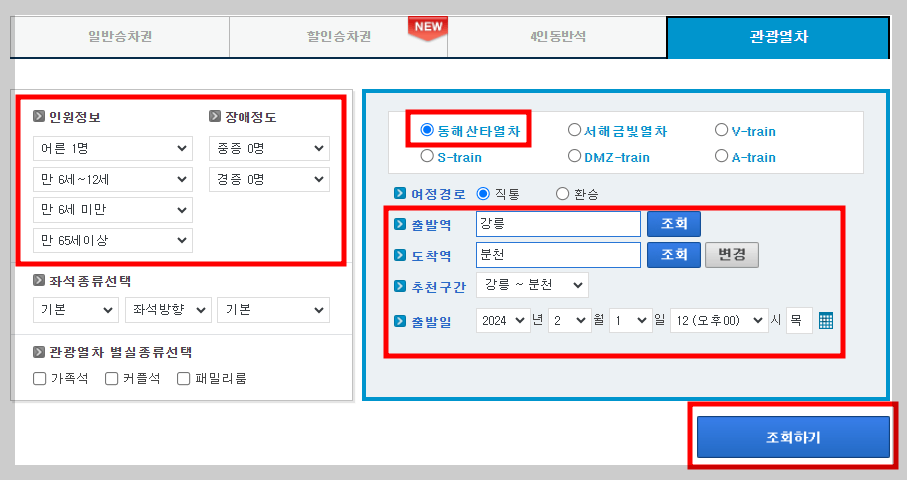
Task: Open the year 2024 dropdown
Action: point(503,320)
